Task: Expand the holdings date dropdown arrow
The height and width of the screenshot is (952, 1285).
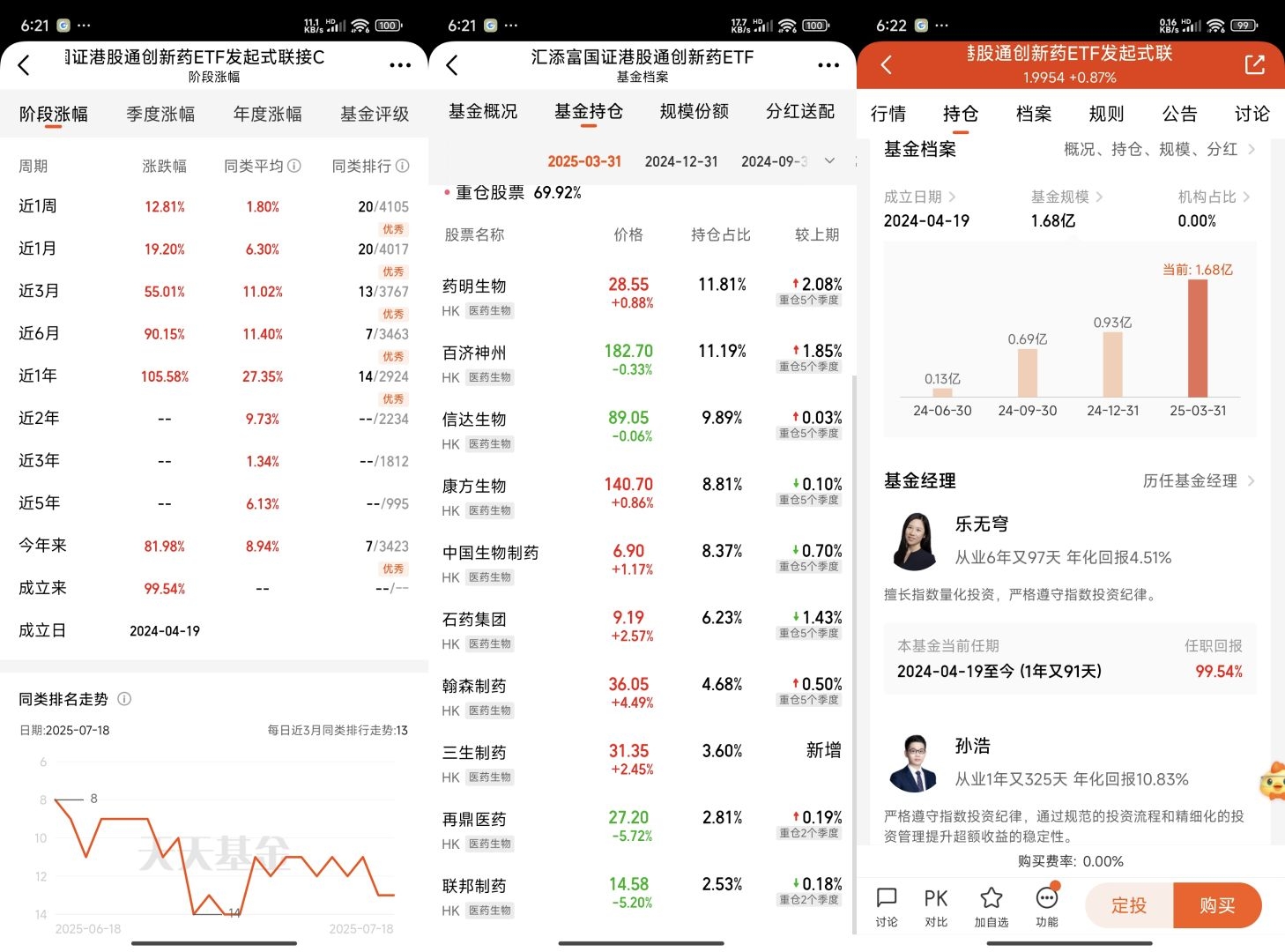Action: click(x=829, y=160)
